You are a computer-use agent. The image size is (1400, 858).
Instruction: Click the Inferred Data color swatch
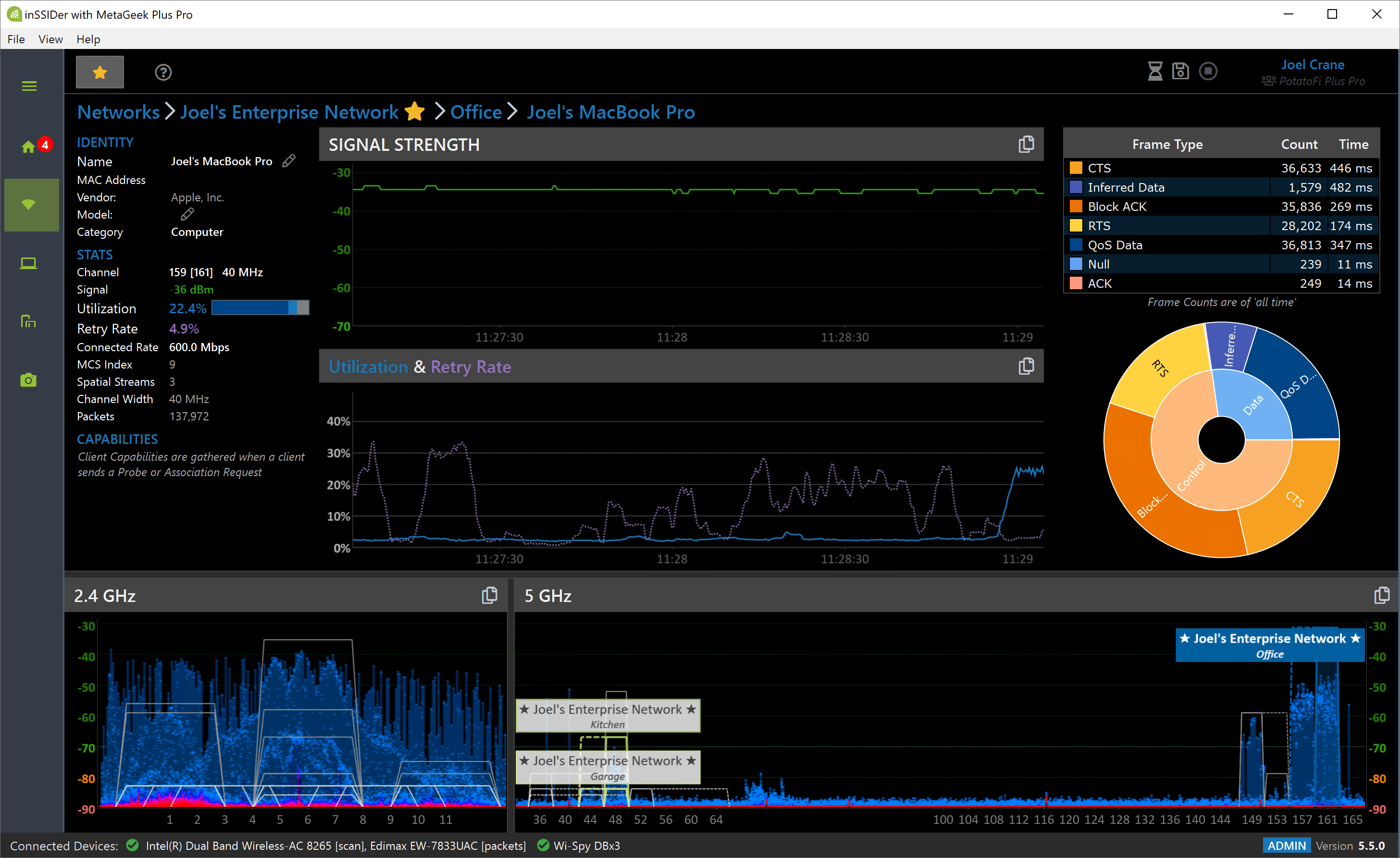coord(1076,187)
